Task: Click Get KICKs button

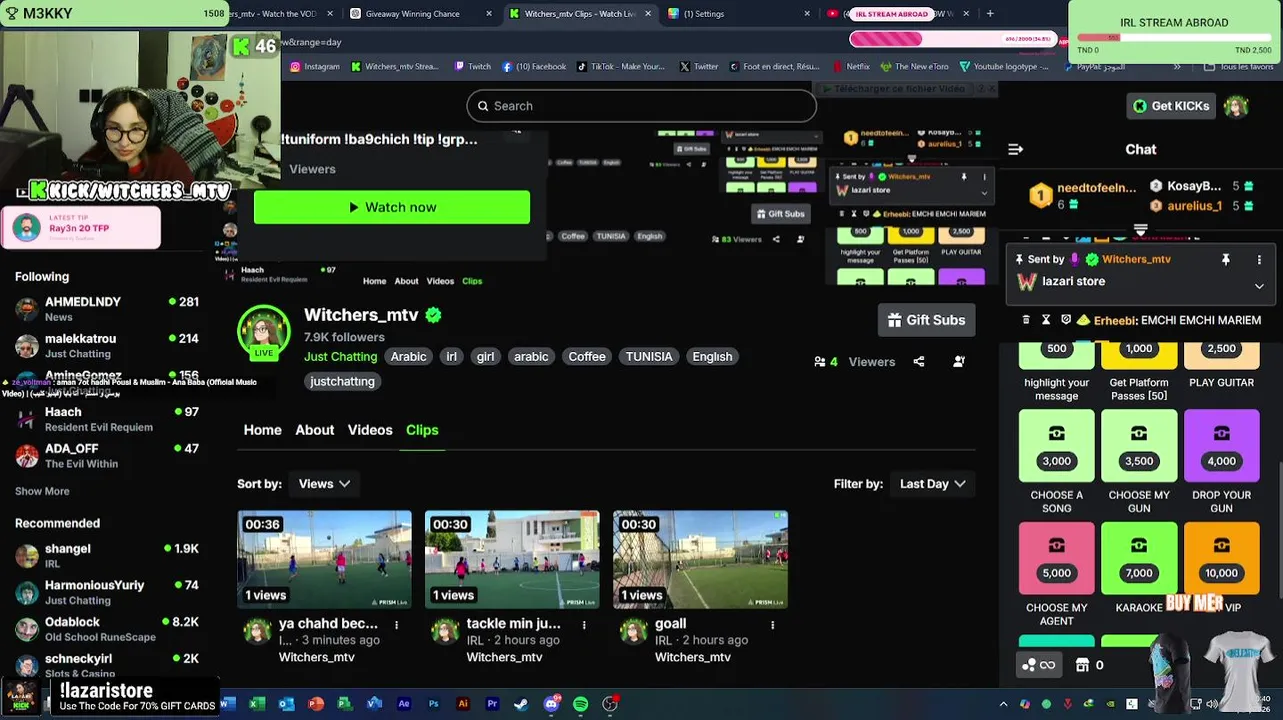Action: point(1171,106)
